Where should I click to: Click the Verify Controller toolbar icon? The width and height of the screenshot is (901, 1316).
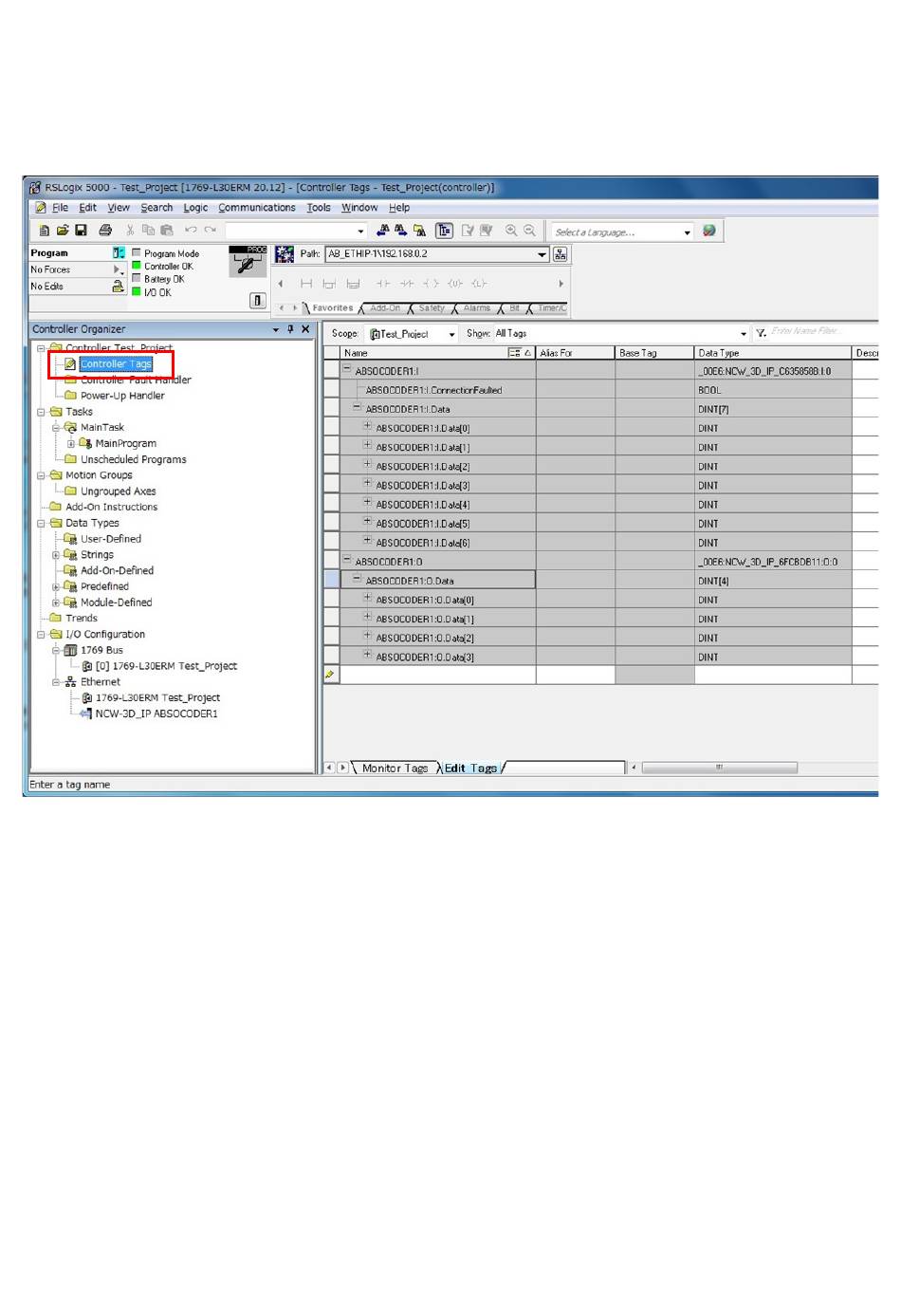click(x=487, y=231)
